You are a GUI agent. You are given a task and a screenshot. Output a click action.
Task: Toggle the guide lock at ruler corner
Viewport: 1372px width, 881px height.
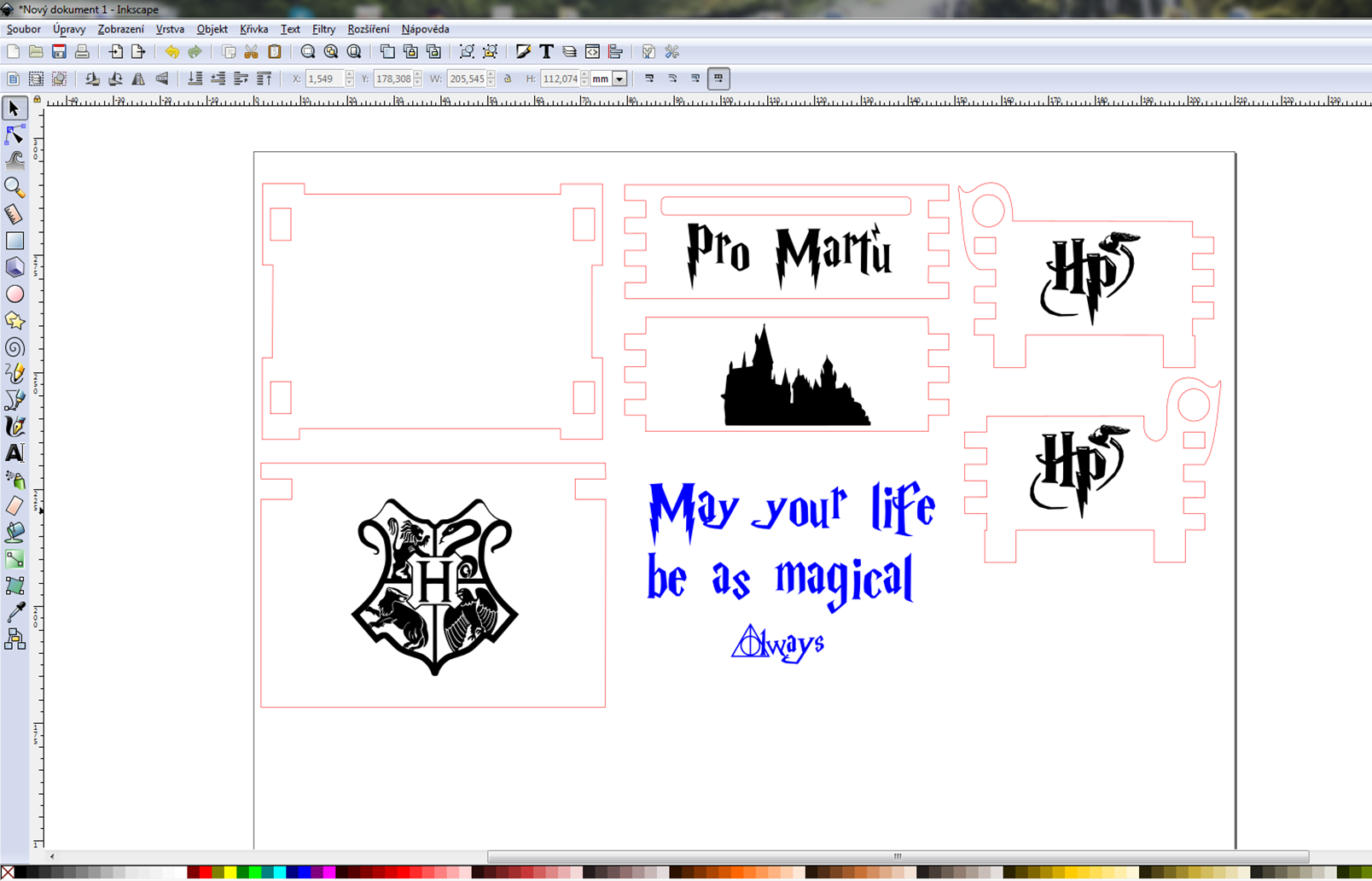(37, 100)
